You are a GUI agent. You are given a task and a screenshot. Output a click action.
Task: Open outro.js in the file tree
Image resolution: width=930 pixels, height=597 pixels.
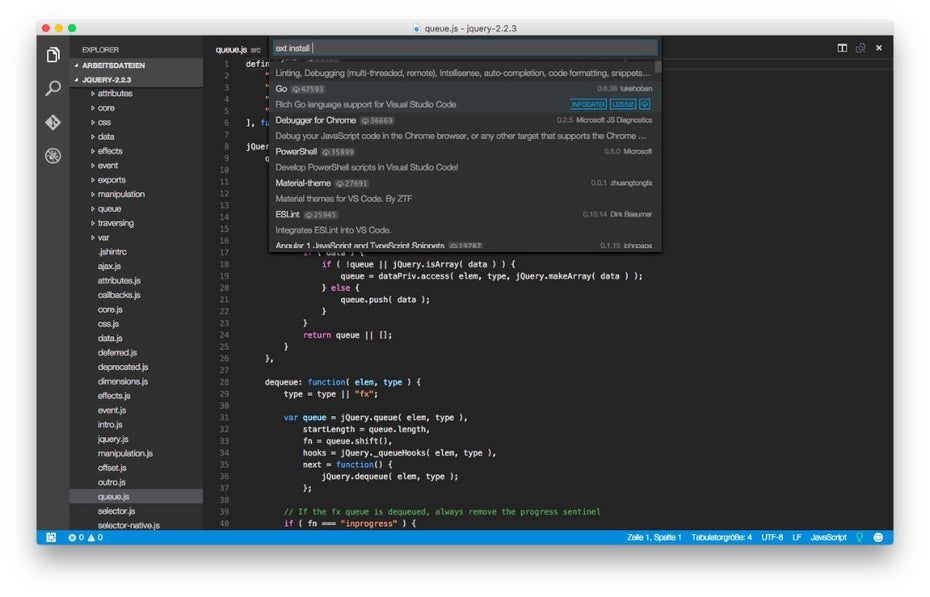click(x=136, y=482)
